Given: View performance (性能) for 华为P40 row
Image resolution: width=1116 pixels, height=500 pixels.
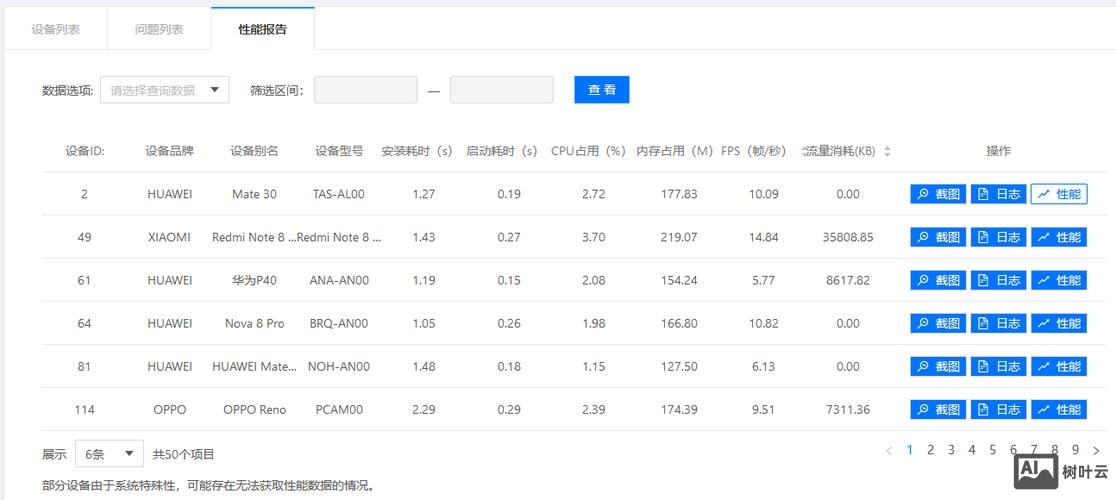Looking at the screenshot, I should [x=1059, y=280].
